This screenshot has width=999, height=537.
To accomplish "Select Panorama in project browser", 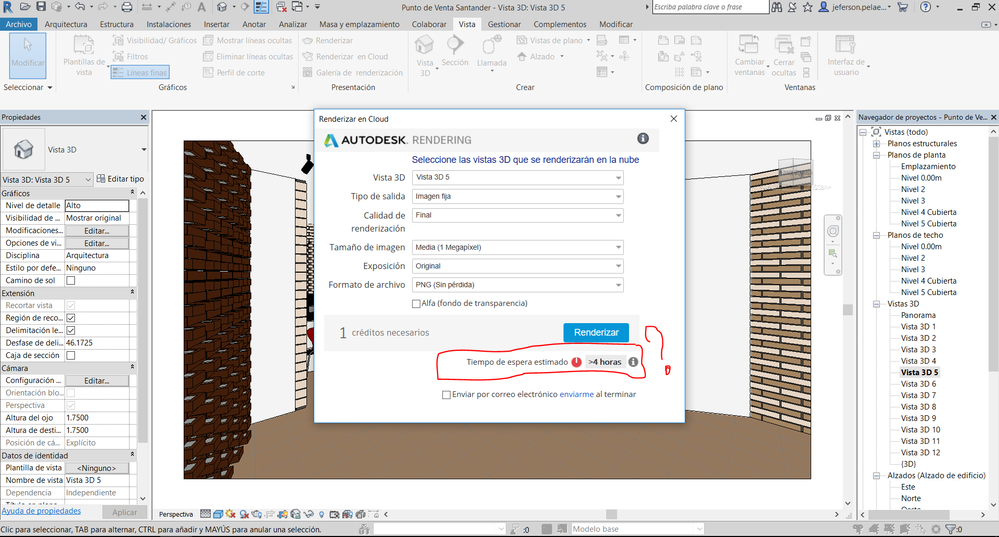I will tap(918, 315).
